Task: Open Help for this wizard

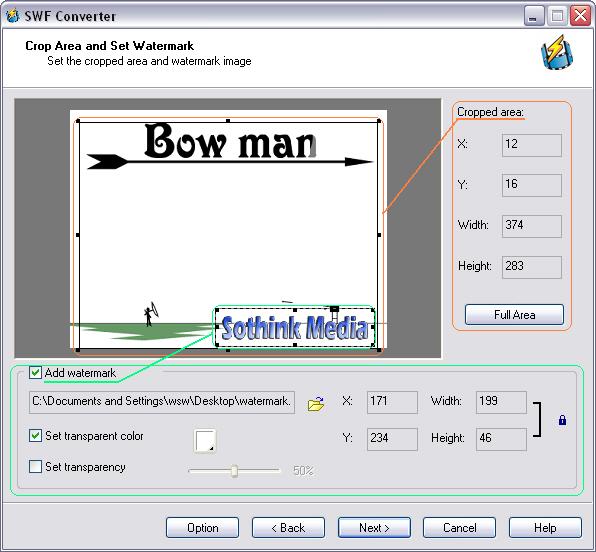Action: 545,528
